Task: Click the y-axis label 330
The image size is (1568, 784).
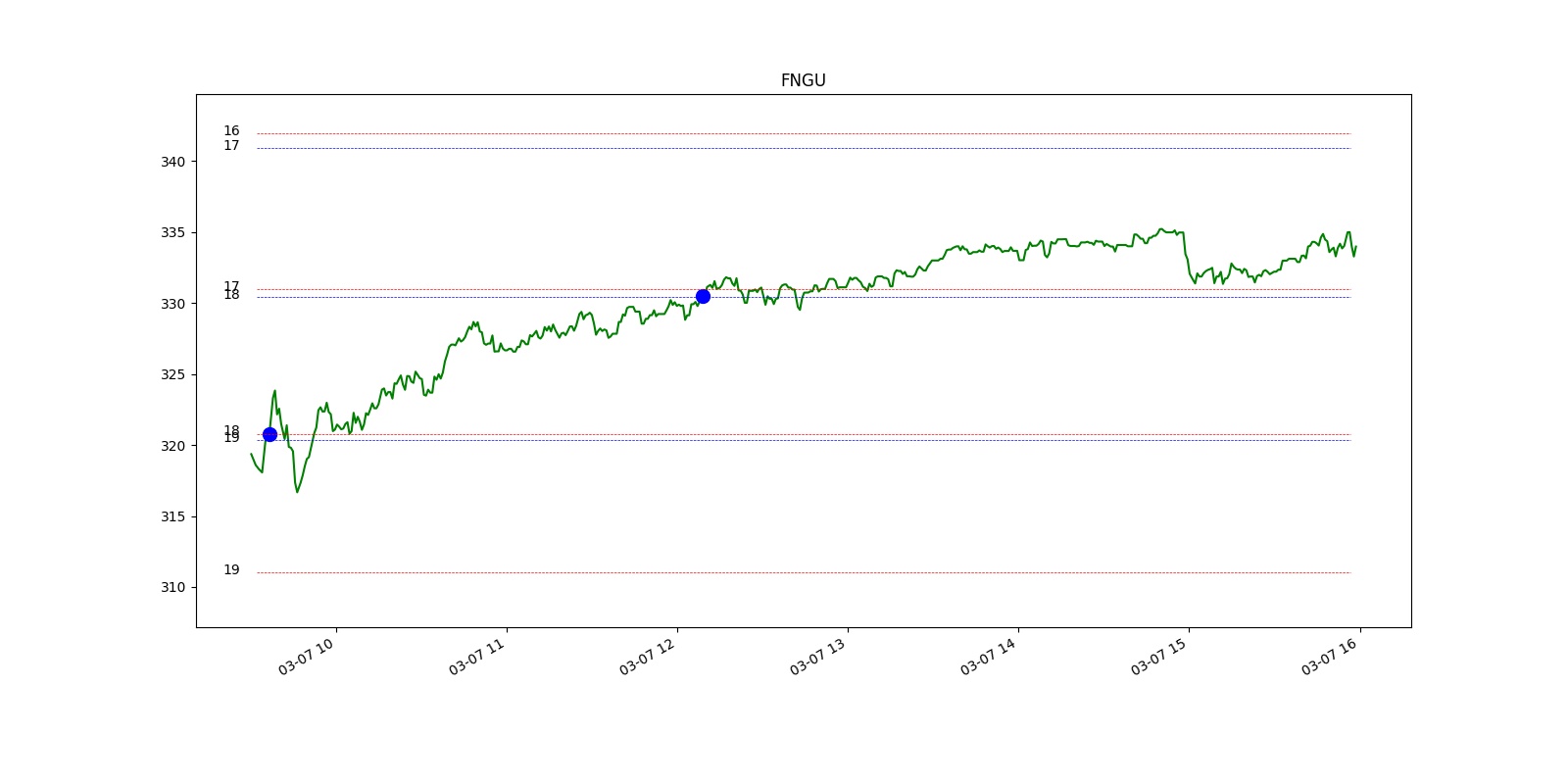Action: [172, 304]
